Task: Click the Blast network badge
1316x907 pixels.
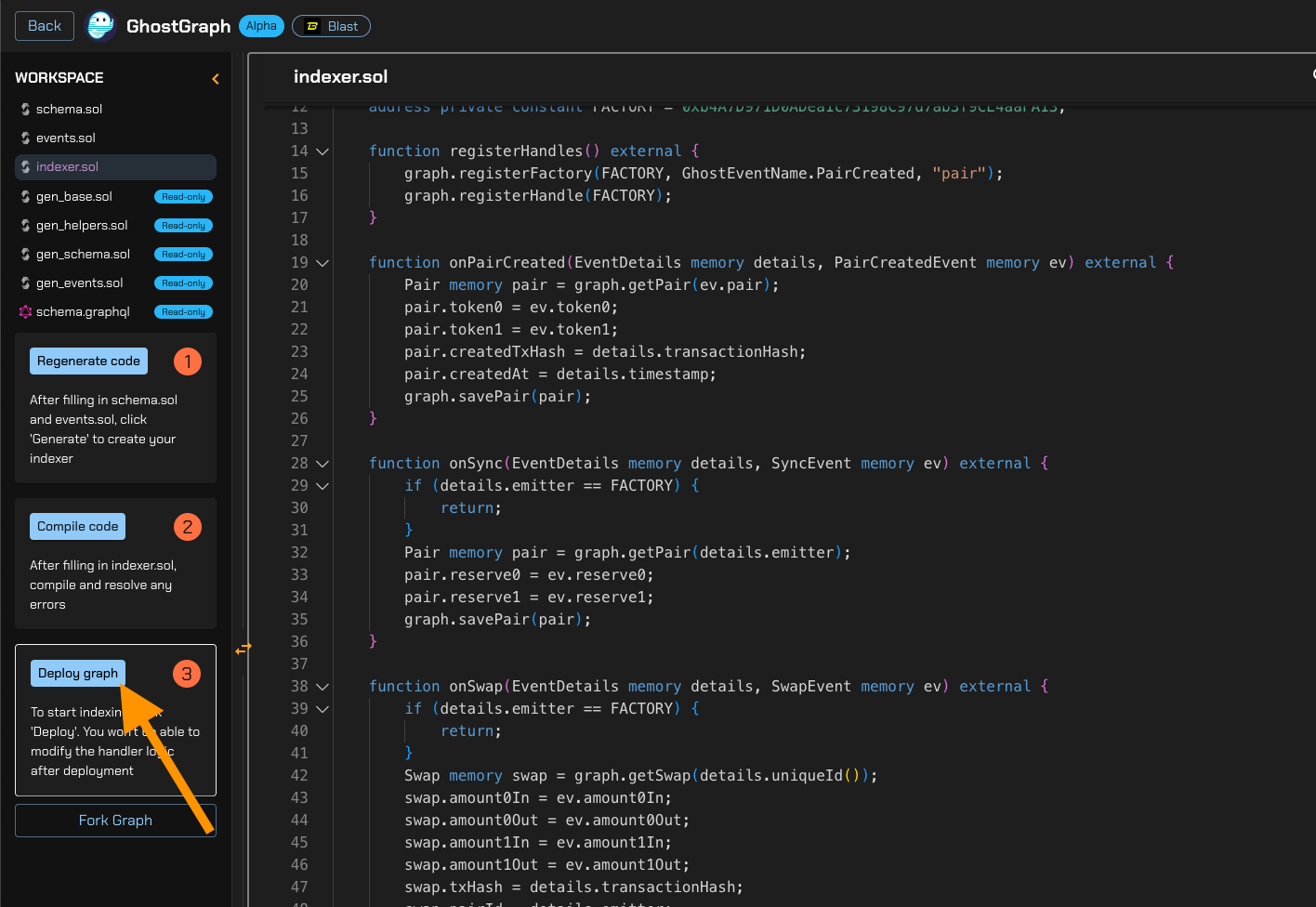Action: click(x=331, y=26)
